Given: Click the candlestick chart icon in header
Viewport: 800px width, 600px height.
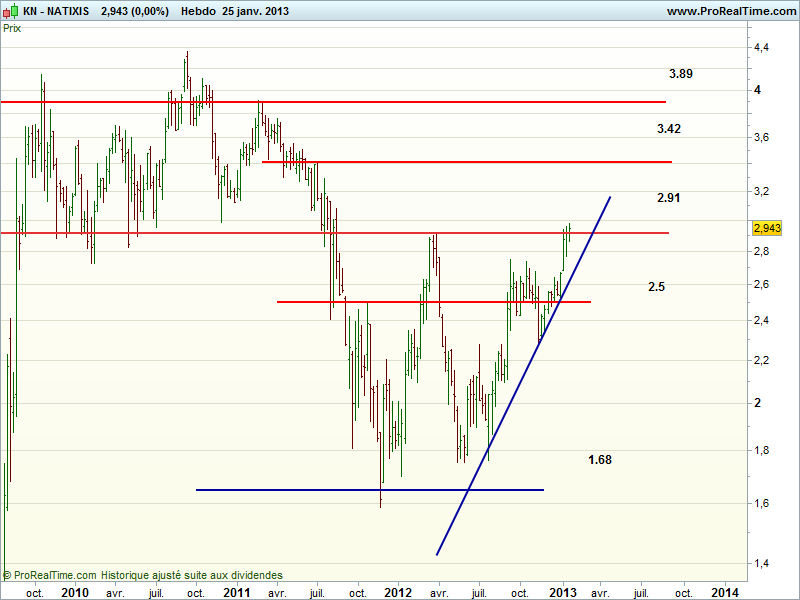Looking at the screenshot, I should point(11,11).
